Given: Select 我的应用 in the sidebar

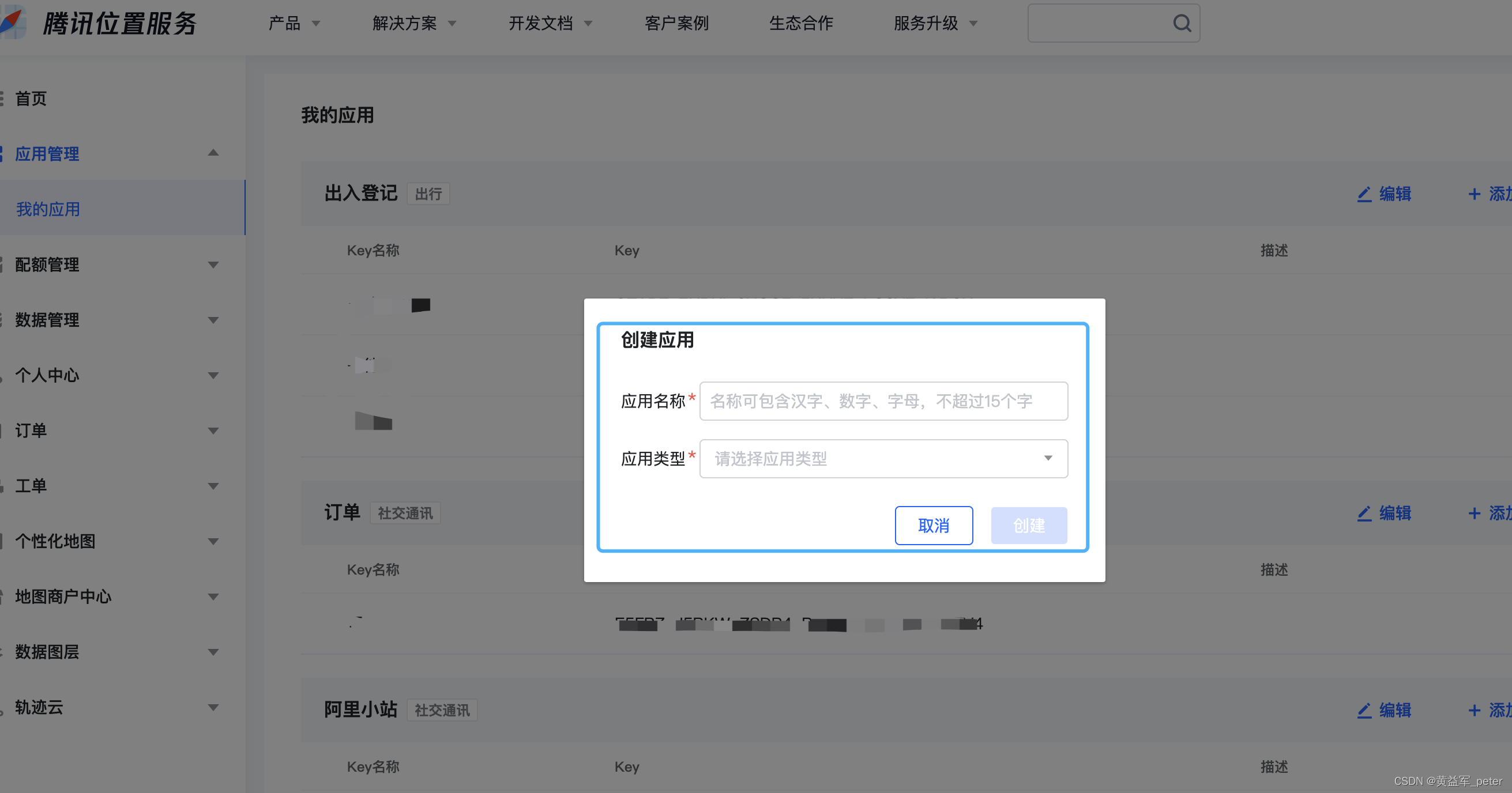Looking at the screenshot, I should 48,209.
